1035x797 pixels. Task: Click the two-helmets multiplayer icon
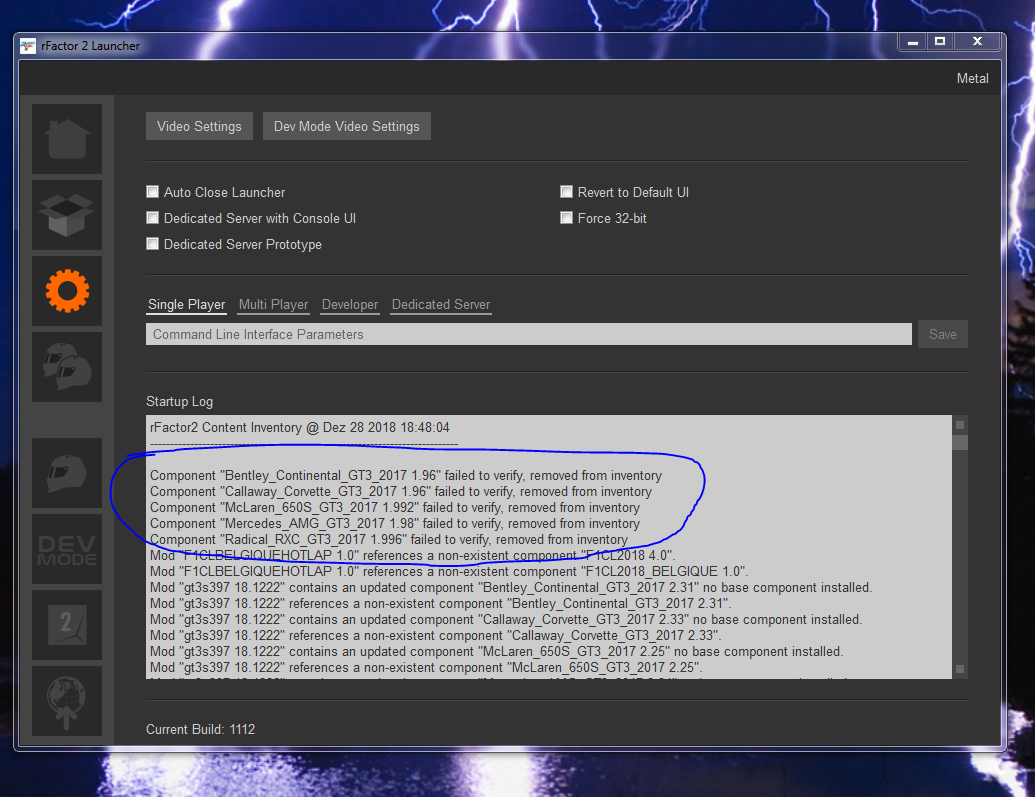pos(67,367)
